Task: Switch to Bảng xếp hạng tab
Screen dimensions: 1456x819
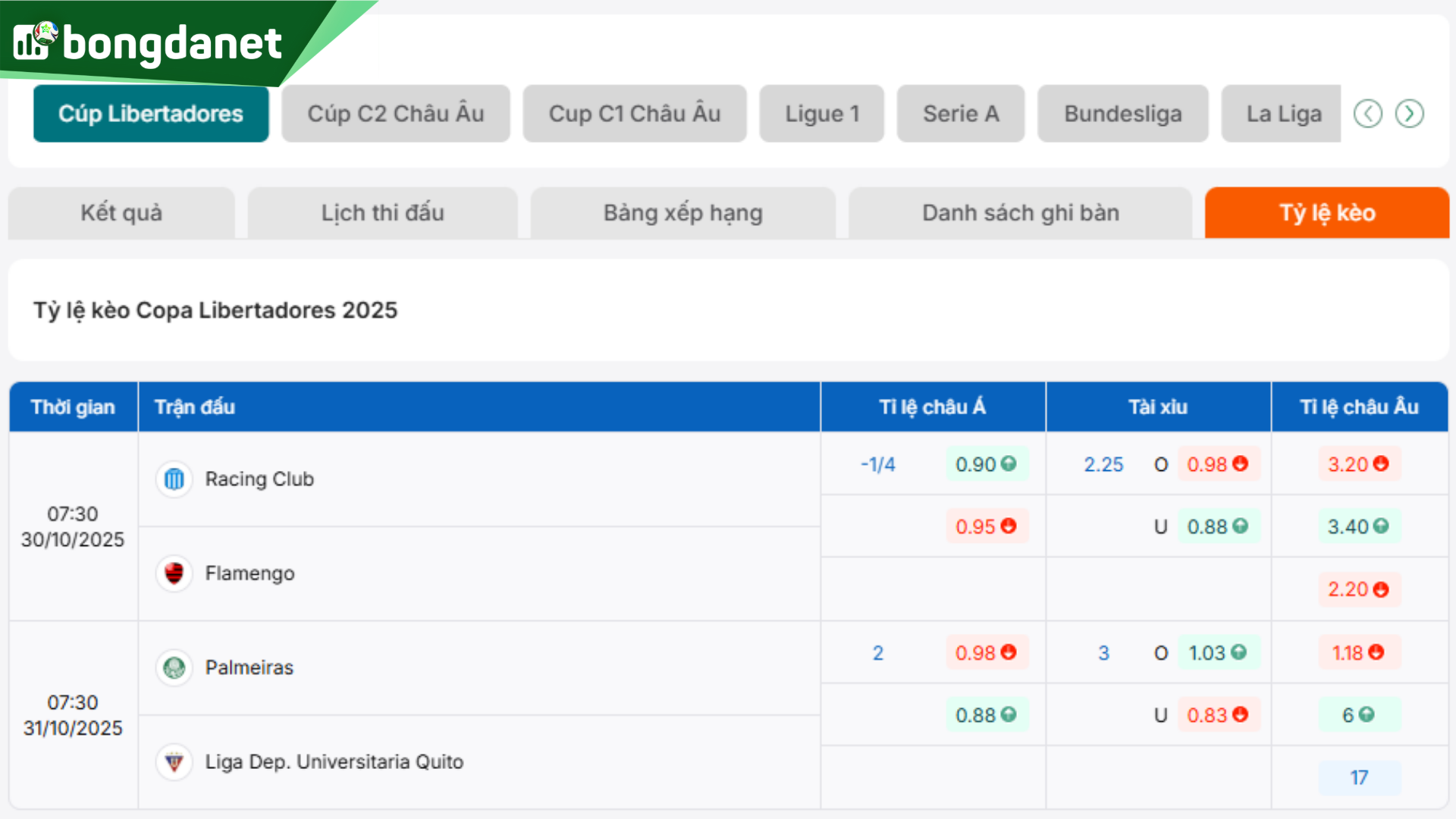Action: pyautogui.click(x=682, y=213)
